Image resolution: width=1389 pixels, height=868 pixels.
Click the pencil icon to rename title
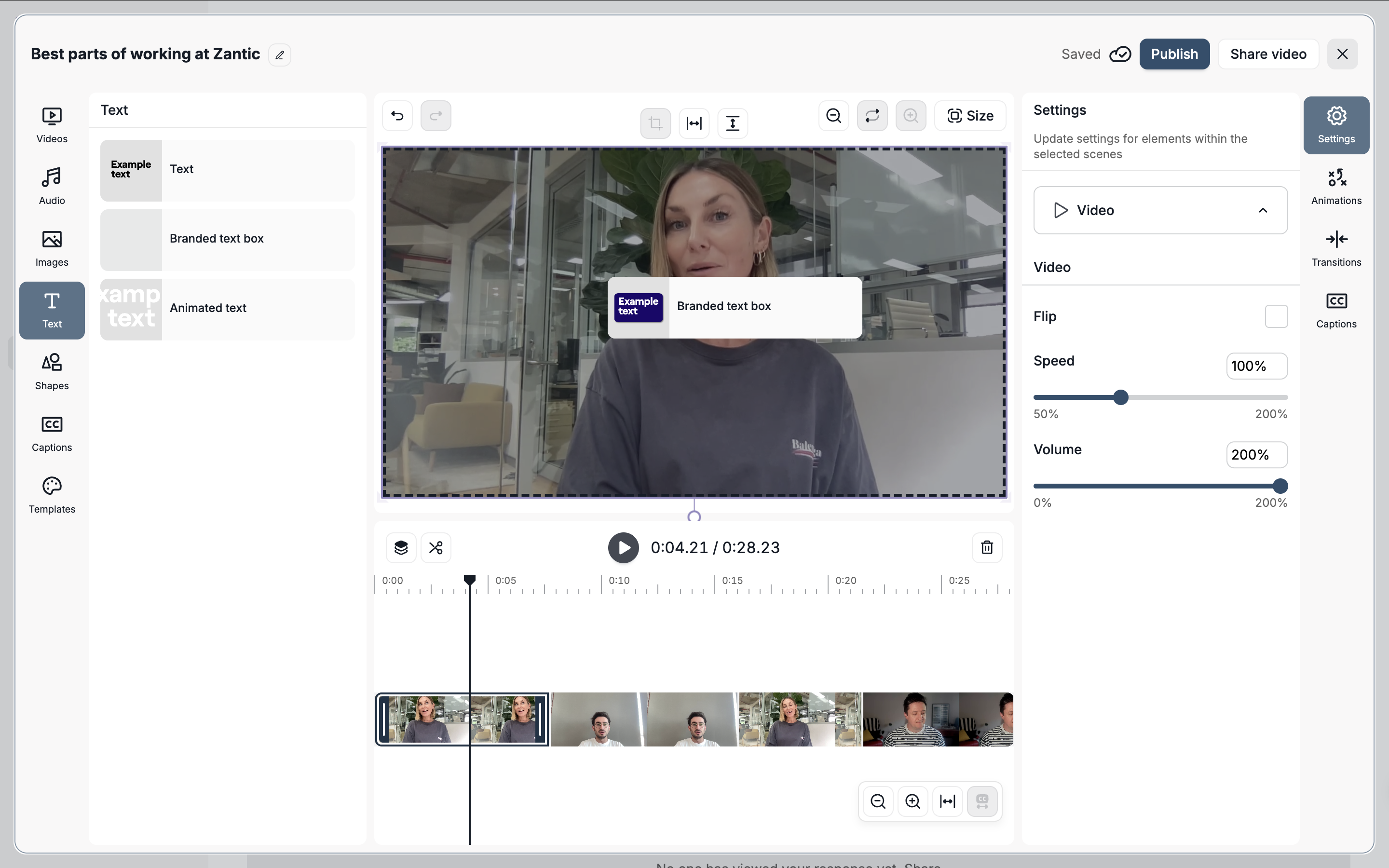[280, 55]
